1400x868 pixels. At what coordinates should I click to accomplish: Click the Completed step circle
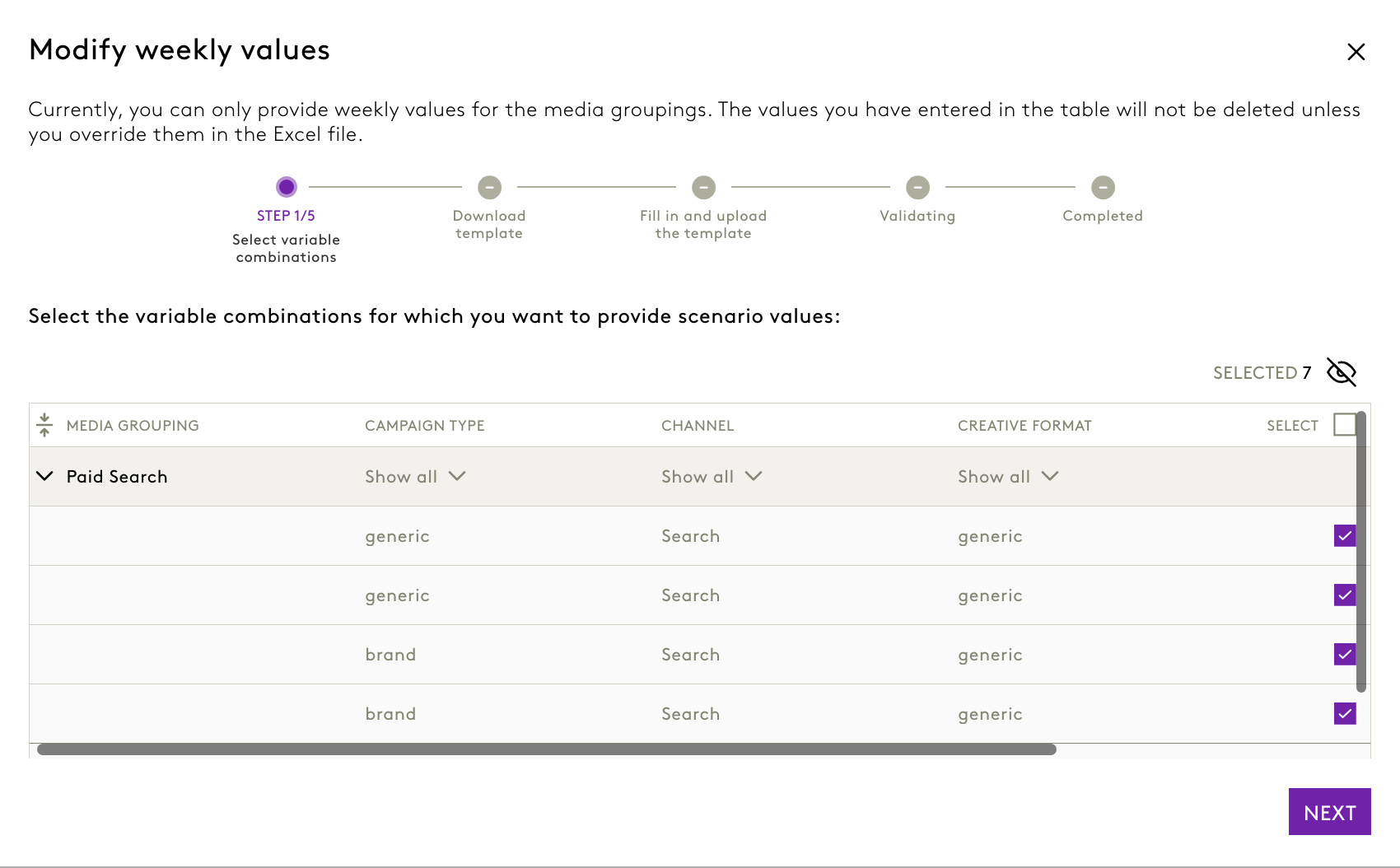click(1103, 187)
